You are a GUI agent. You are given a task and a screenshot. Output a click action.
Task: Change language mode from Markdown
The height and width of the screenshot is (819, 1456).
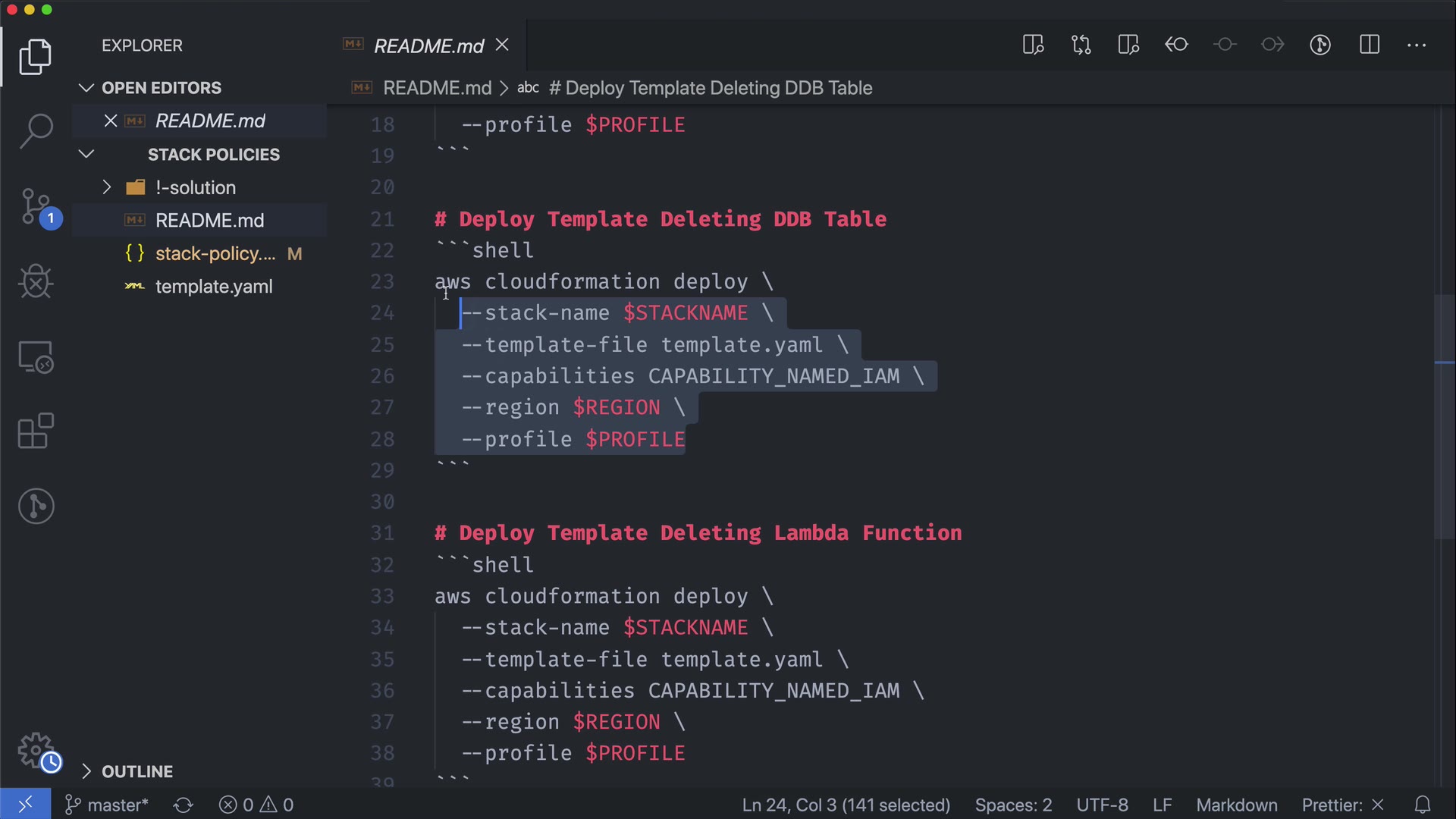pyautogui.click(x=1236, y=805)
